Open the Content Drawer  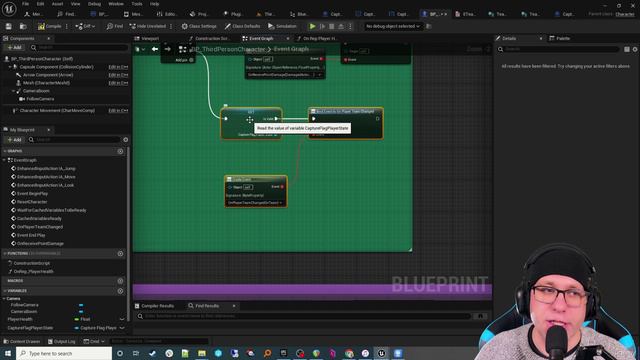(22, 341)
